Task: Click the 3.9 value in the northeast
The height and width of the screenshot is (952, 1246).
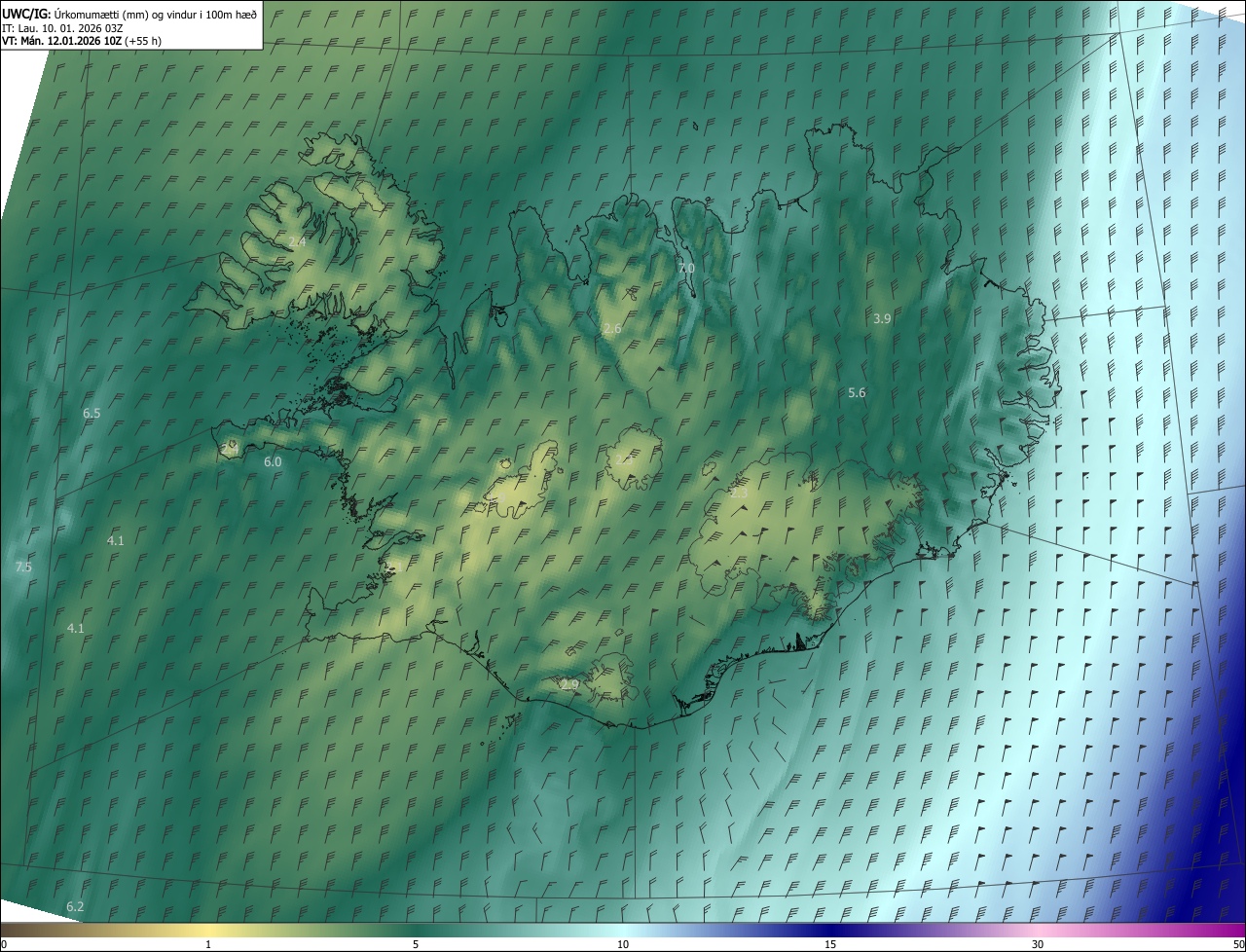Action: (882, 318)
